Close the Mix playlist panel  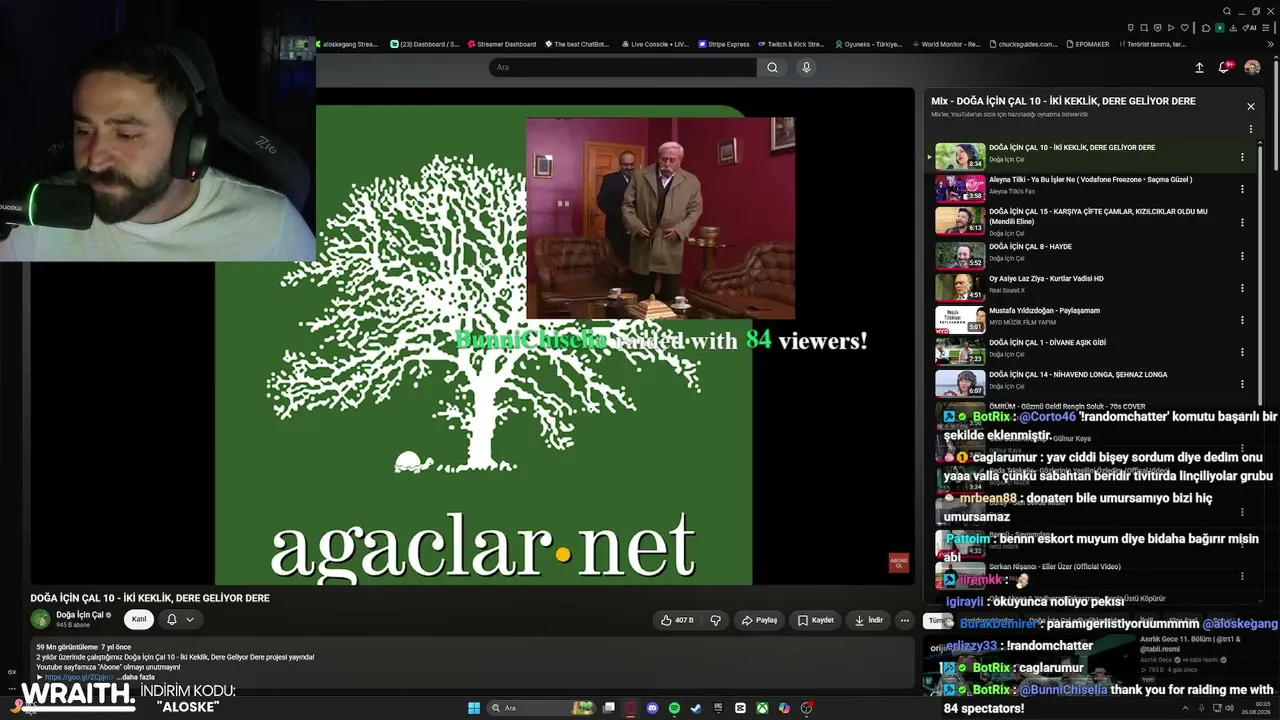[x=1250, y=106]
